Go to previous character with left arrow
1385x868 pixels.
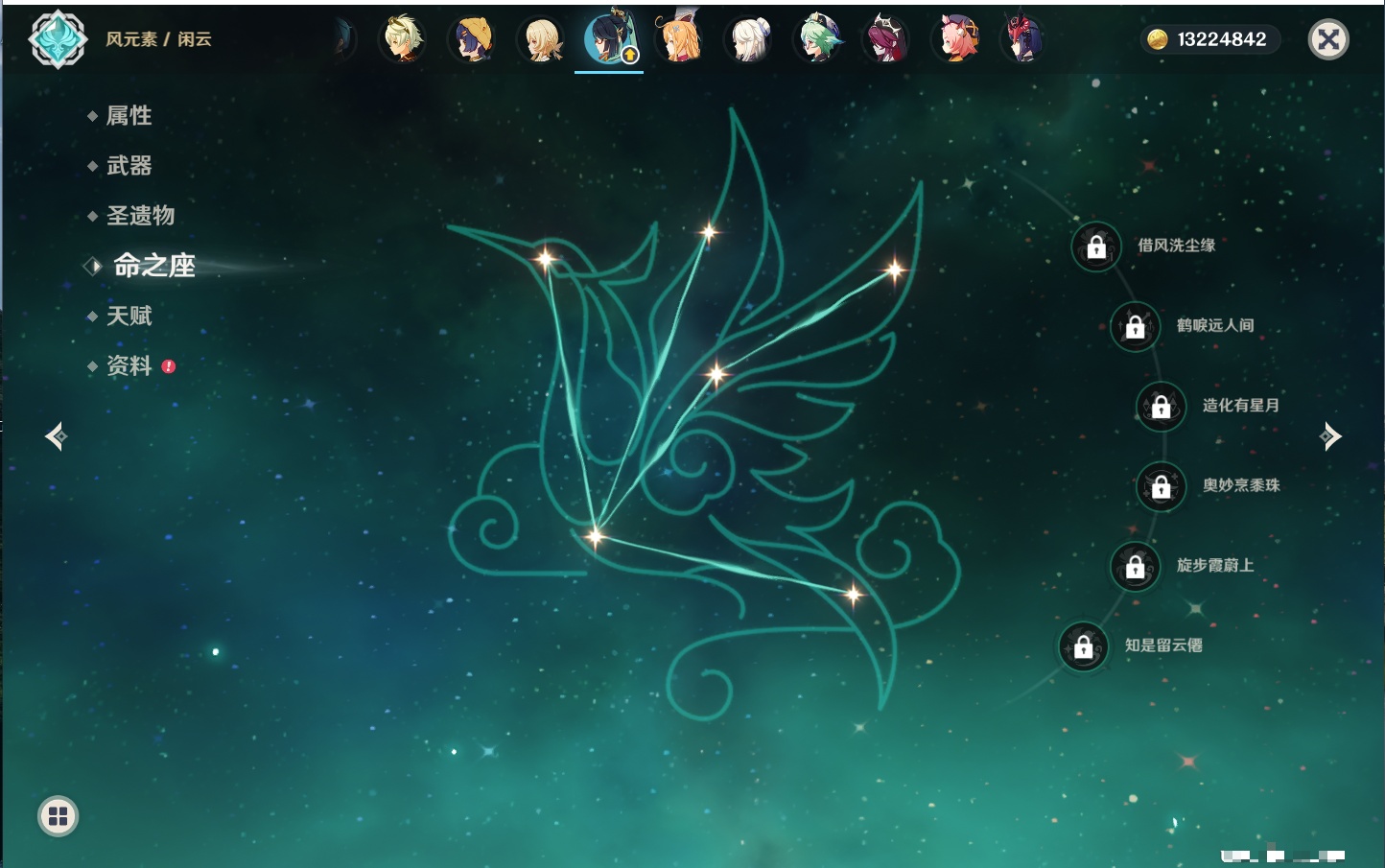[56, 436]
